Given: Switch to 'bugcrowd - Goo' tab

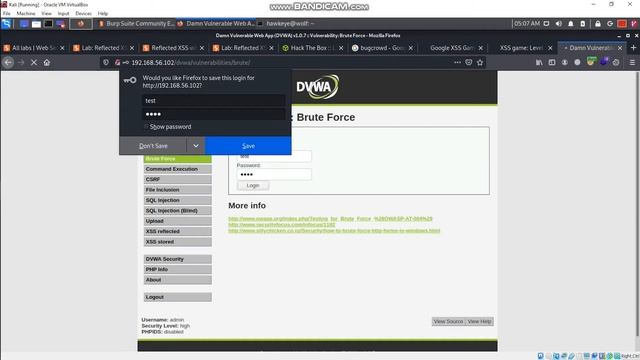Looking at the screenshot, I should (x=382, y=48).
